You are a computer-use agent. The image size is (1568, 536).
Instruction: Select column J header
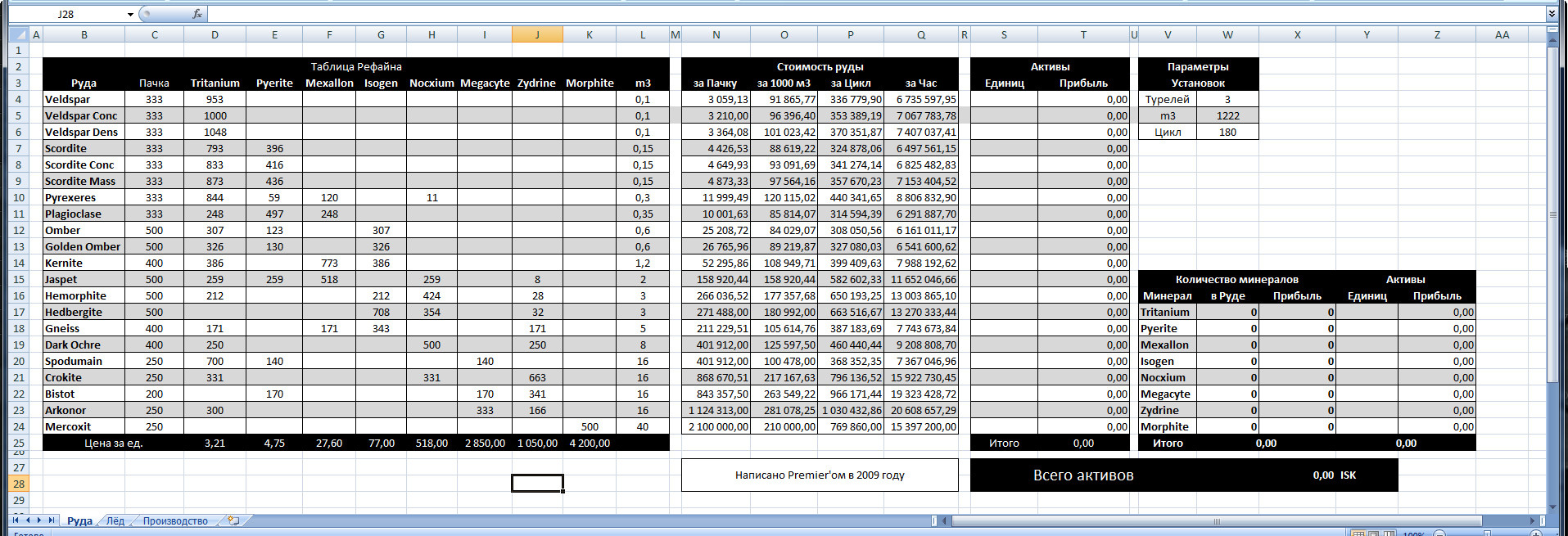pos(537,34)
